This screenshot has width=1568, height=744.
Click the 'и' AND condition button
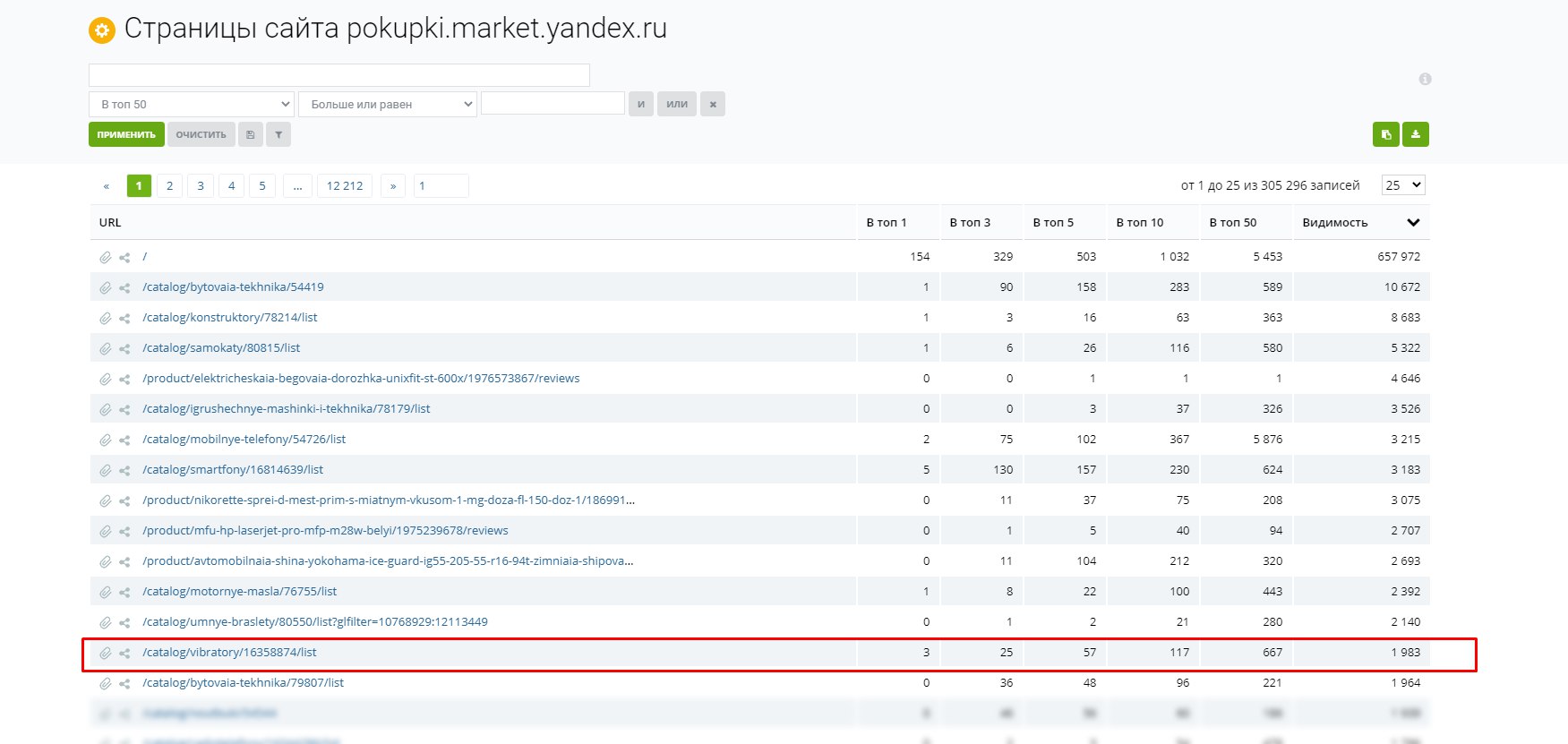pos(641,104)
